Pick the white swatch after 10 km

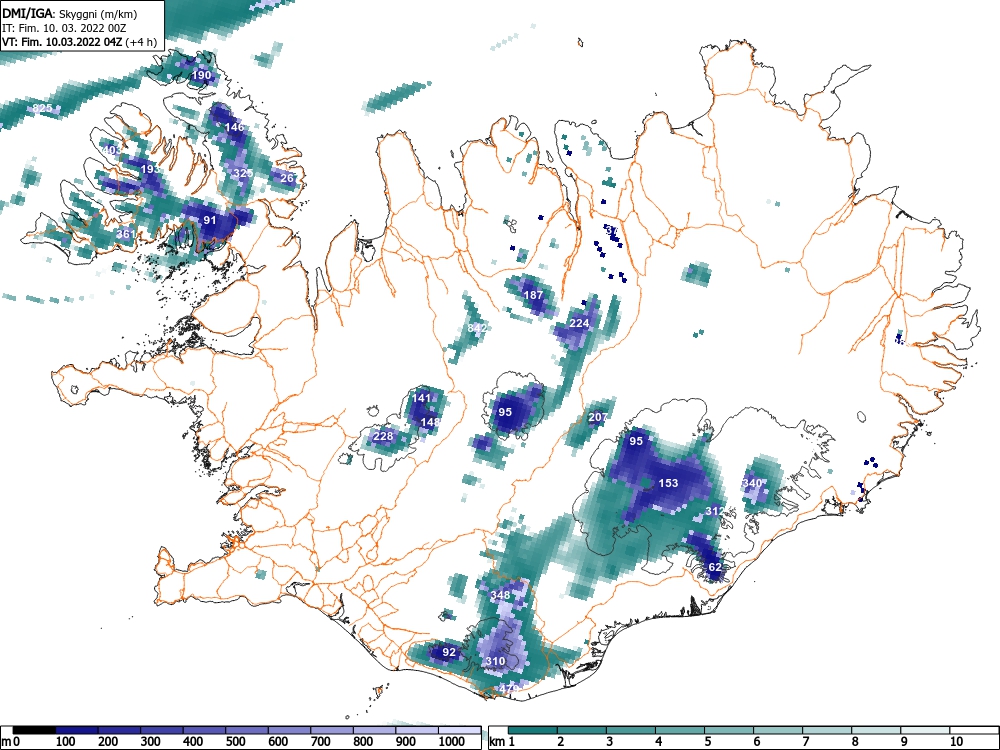pyautogui.click(x=974, y=730)
